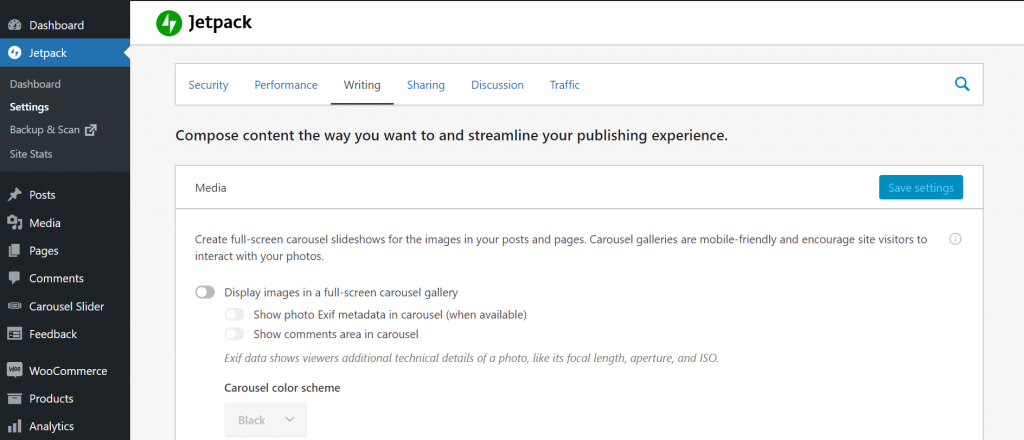Switch to the Traffic tab
1024x440 pixels.
[565, 85]
